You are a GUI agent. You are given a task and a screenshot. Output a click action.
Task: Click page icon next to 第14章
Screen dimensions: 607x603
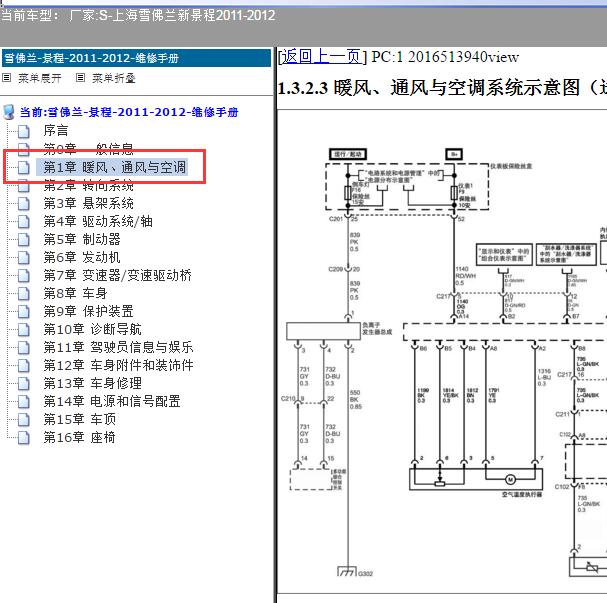(x=24, y=402)
